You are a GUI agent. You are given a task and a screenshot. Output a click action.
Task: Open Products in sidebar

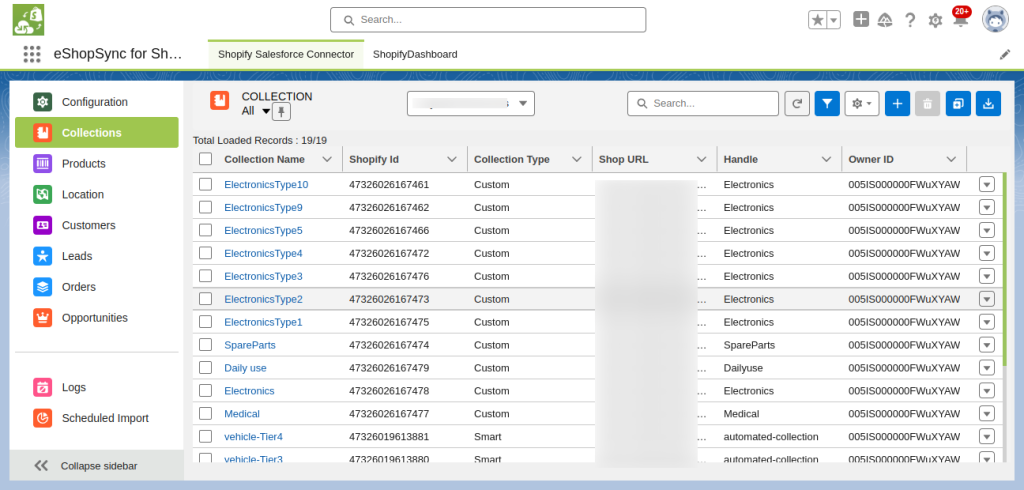click(97, 163)
